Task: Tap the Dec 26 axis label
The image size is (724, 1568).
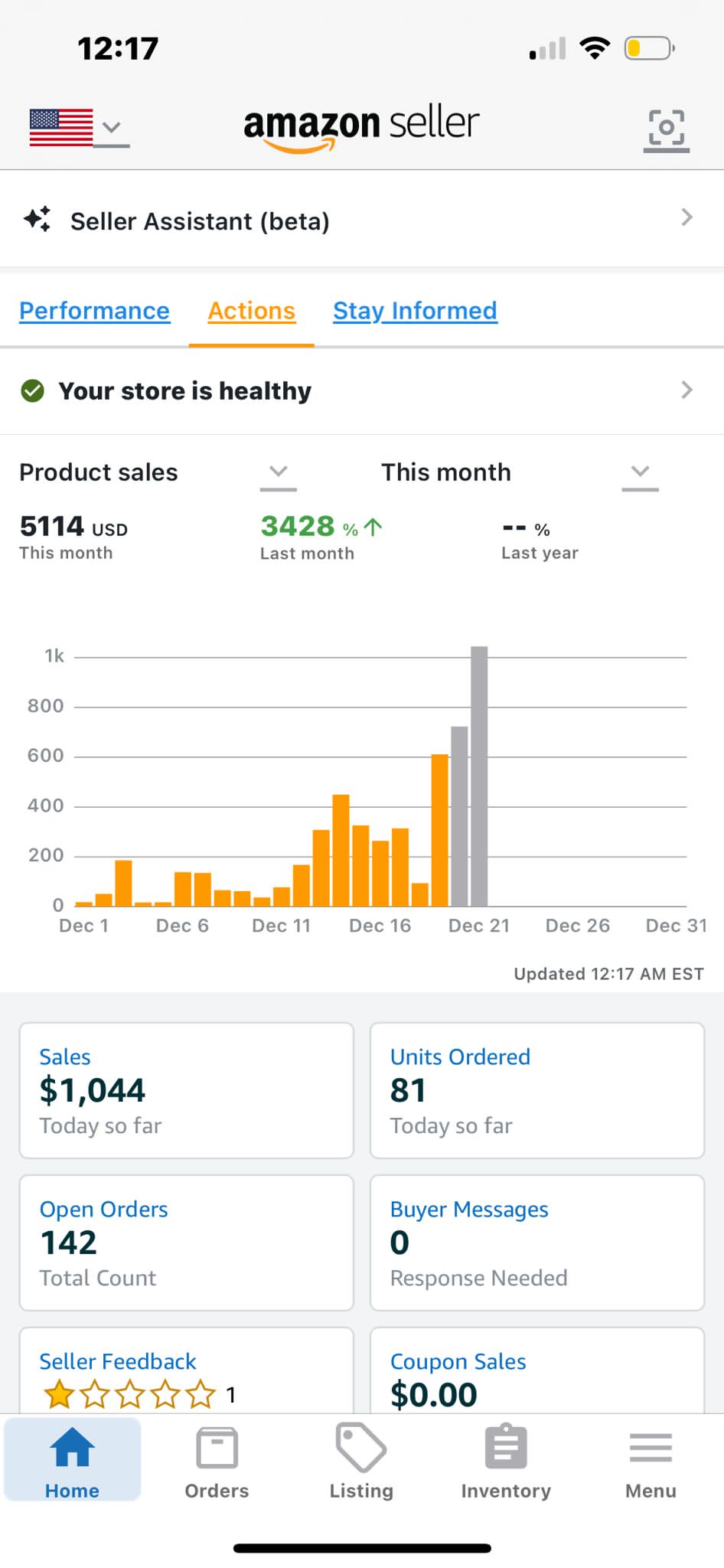Action: (578, 926)
